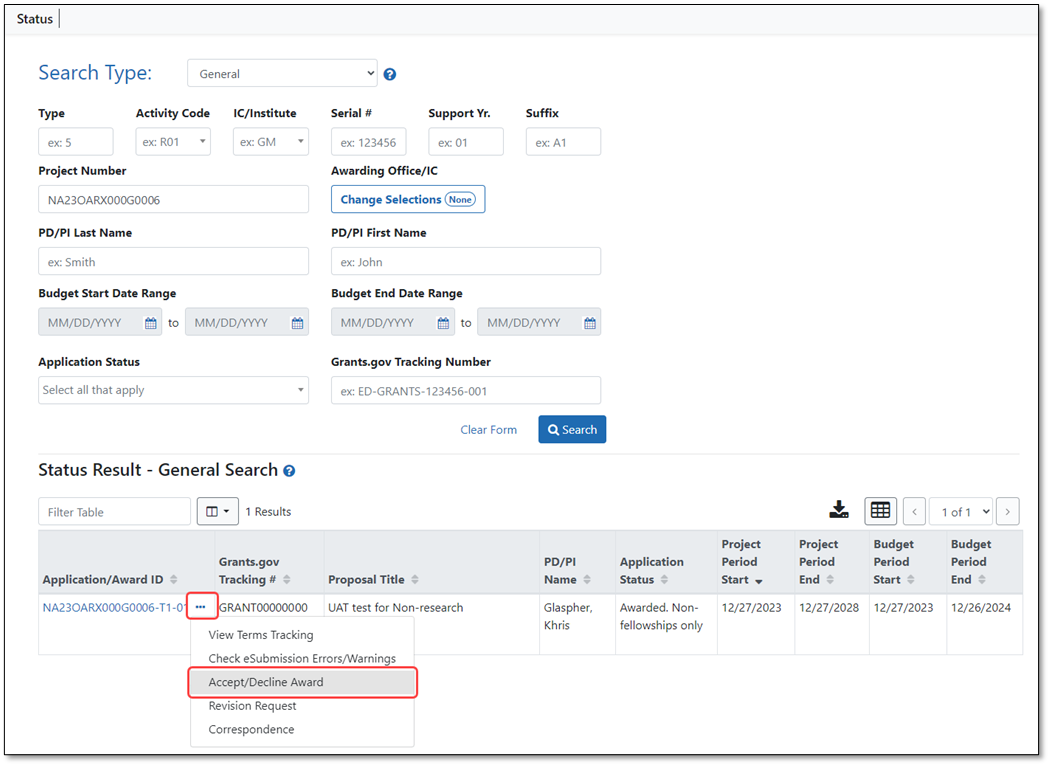Click the Filter Table input field
Screen dimensions: 1050x766
[115, 512]
